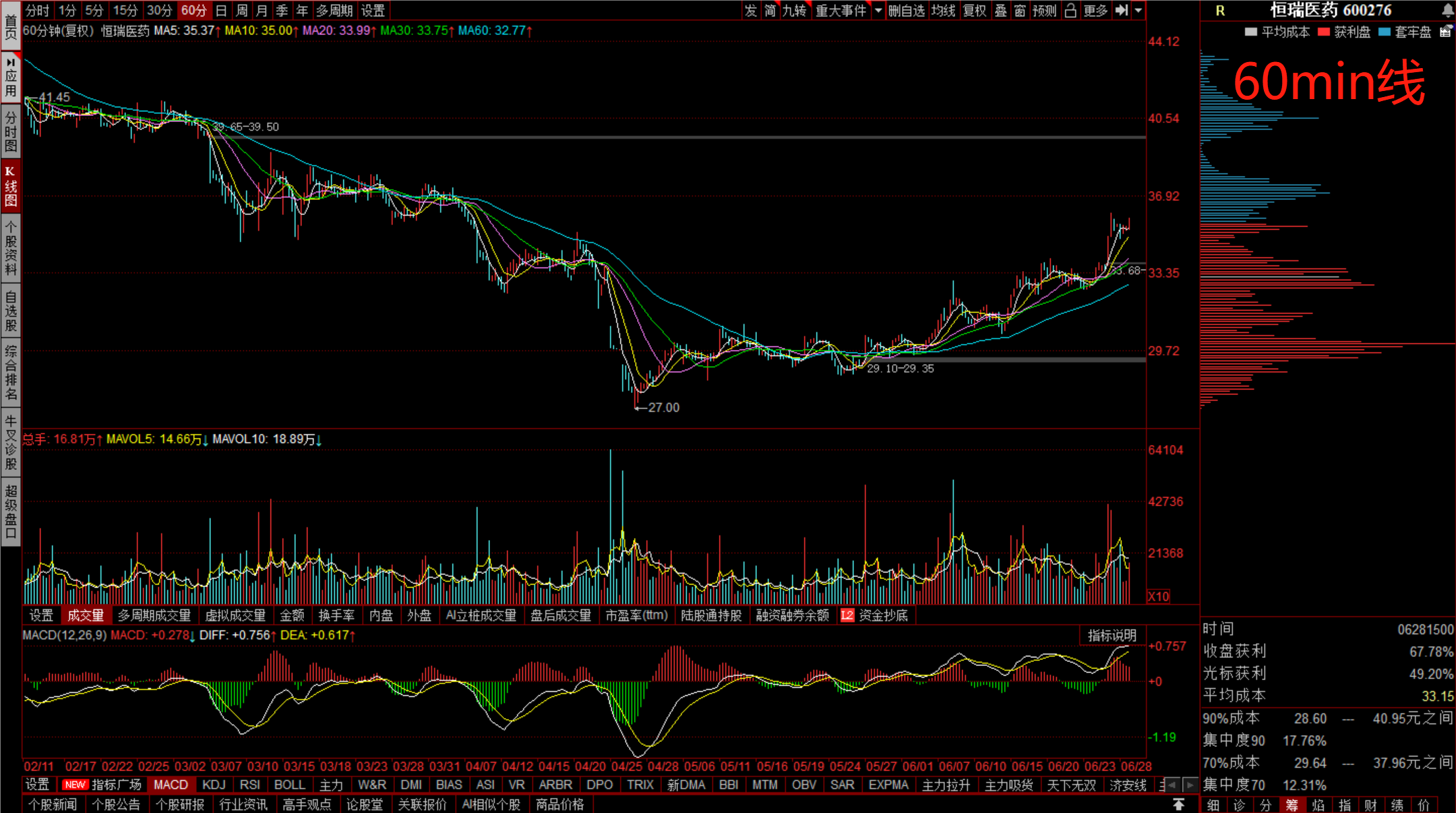Open the 更多 menu in toolbar
The height and width of the screenshot is (813, 1456).
coord(1095,10)
